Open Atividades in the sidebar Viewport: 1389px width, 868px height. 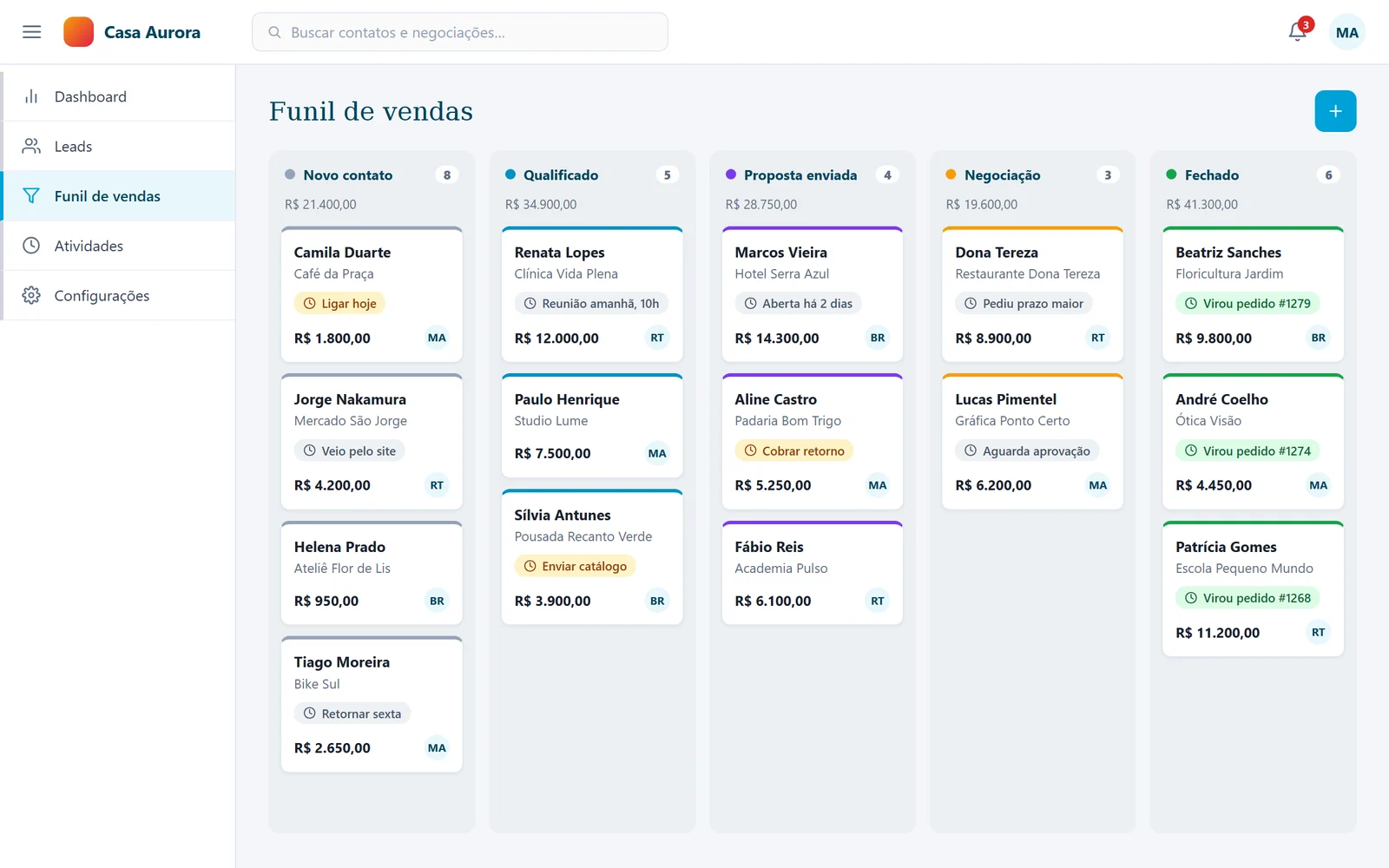click(118, 246)
